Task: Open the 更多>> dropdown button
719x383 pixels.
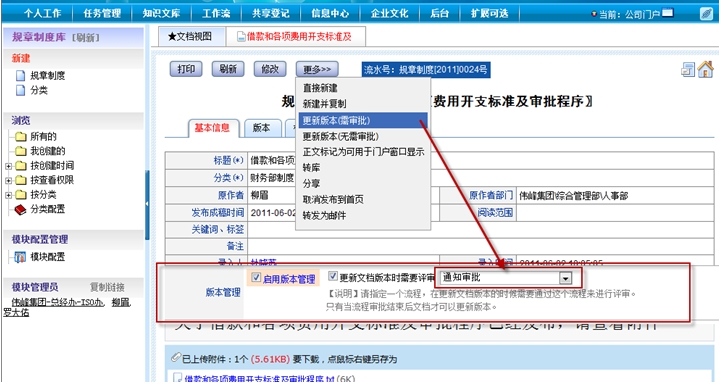Action: point(317,69)
